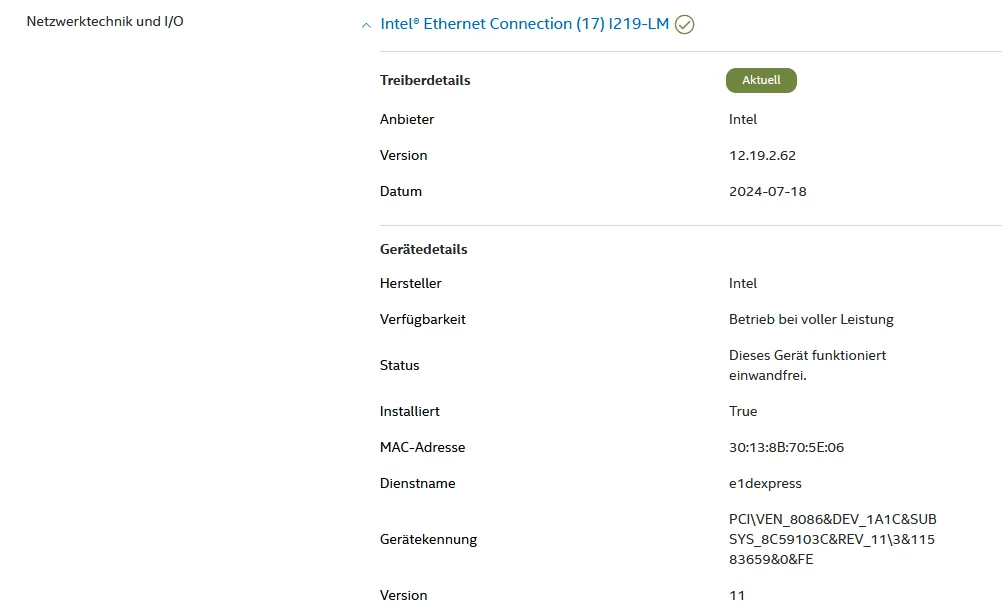The width and height of the screenshot is (1002, 616).
Task: Select the Verfügbarkeit label
Action: [422, 320]
